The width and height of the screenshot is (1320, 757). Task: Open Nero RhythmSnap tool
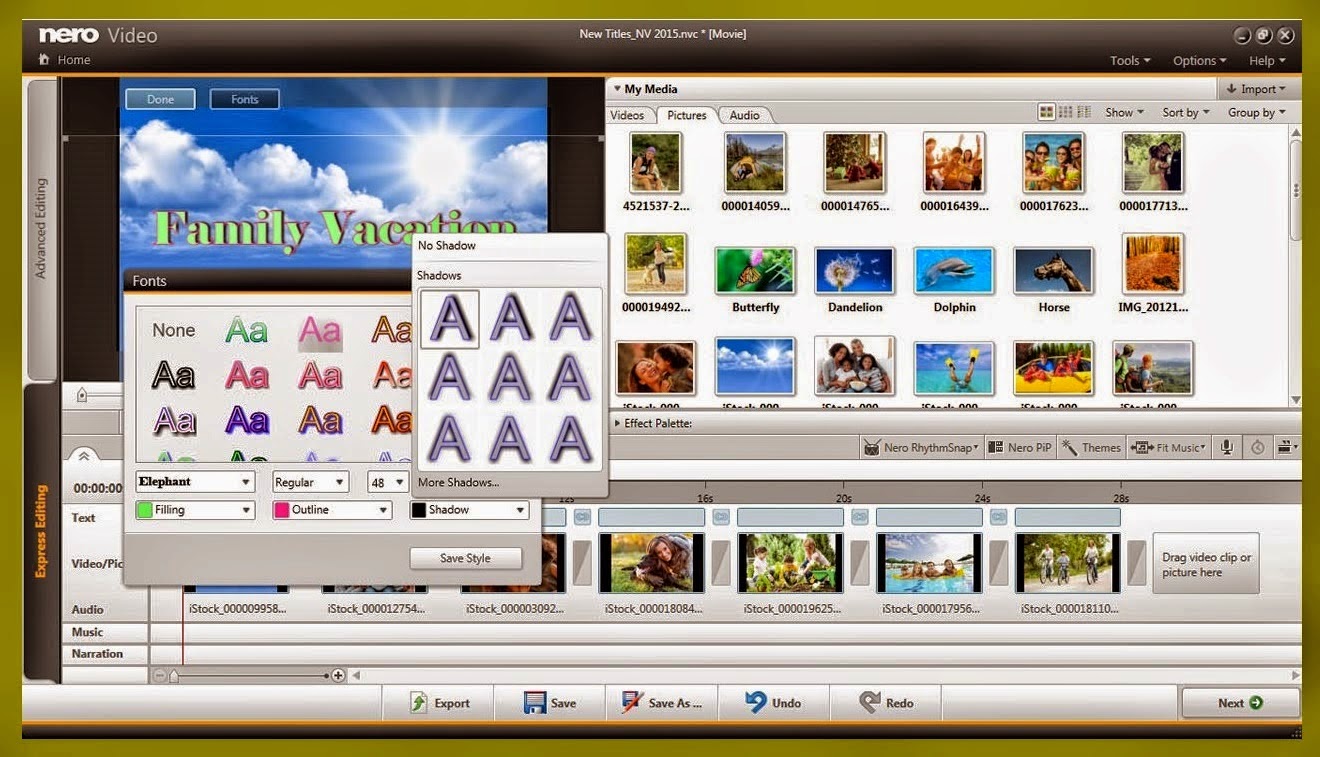[920, 447]
